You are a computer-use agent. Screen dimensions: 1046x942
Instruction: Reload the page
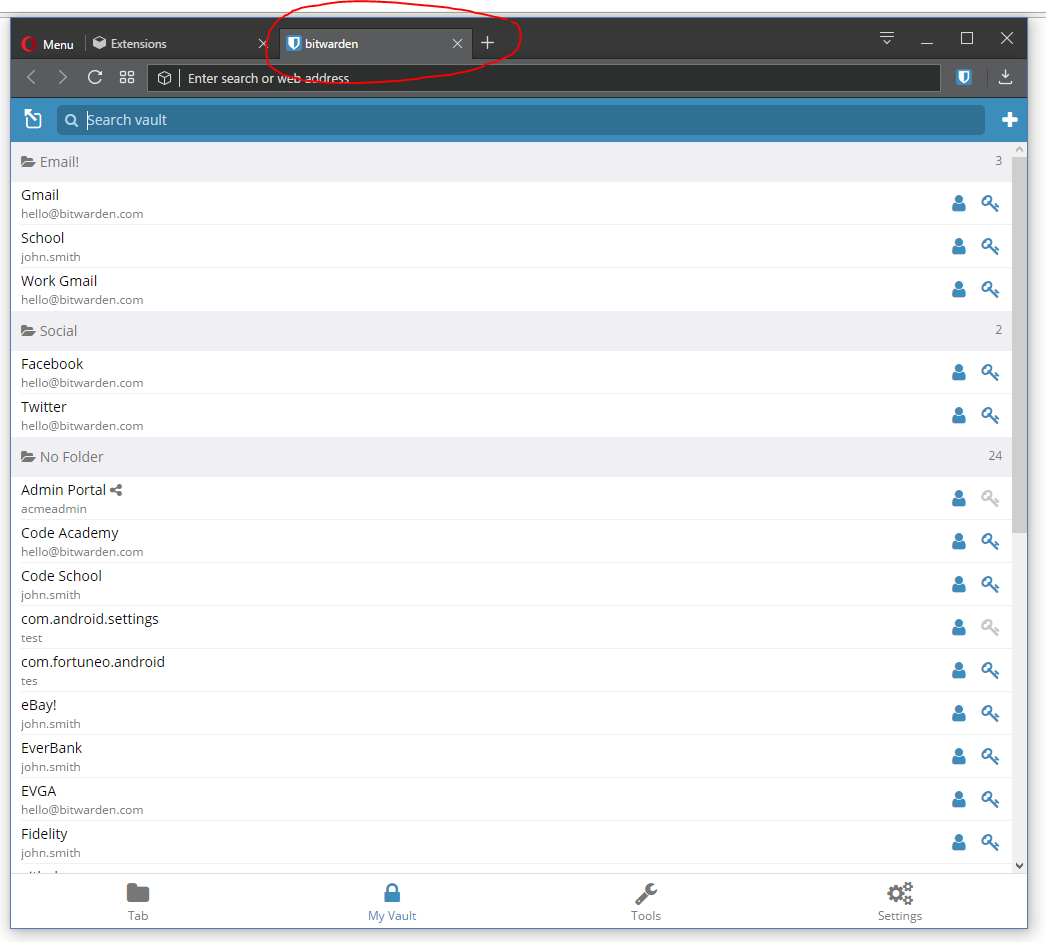coord(95,77)
